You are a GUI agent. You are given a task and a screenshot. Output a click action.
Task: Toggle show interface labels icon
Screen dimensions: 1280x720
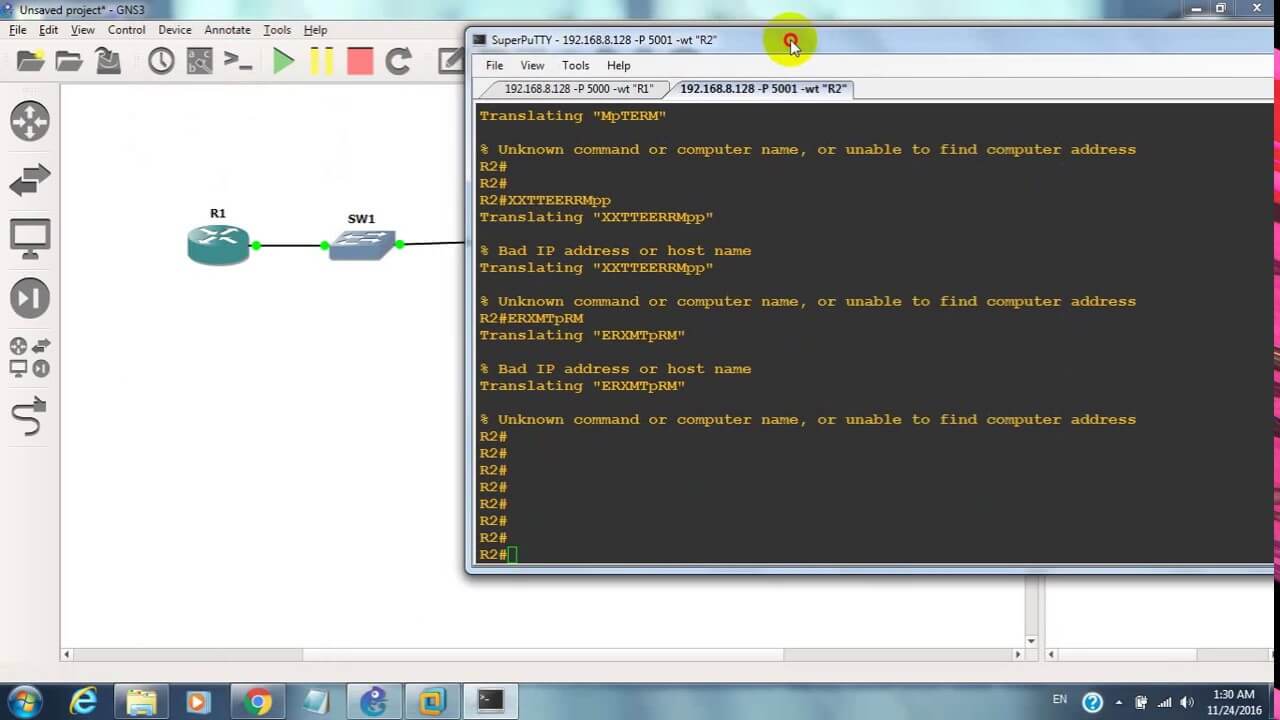[x=199, y=61]
